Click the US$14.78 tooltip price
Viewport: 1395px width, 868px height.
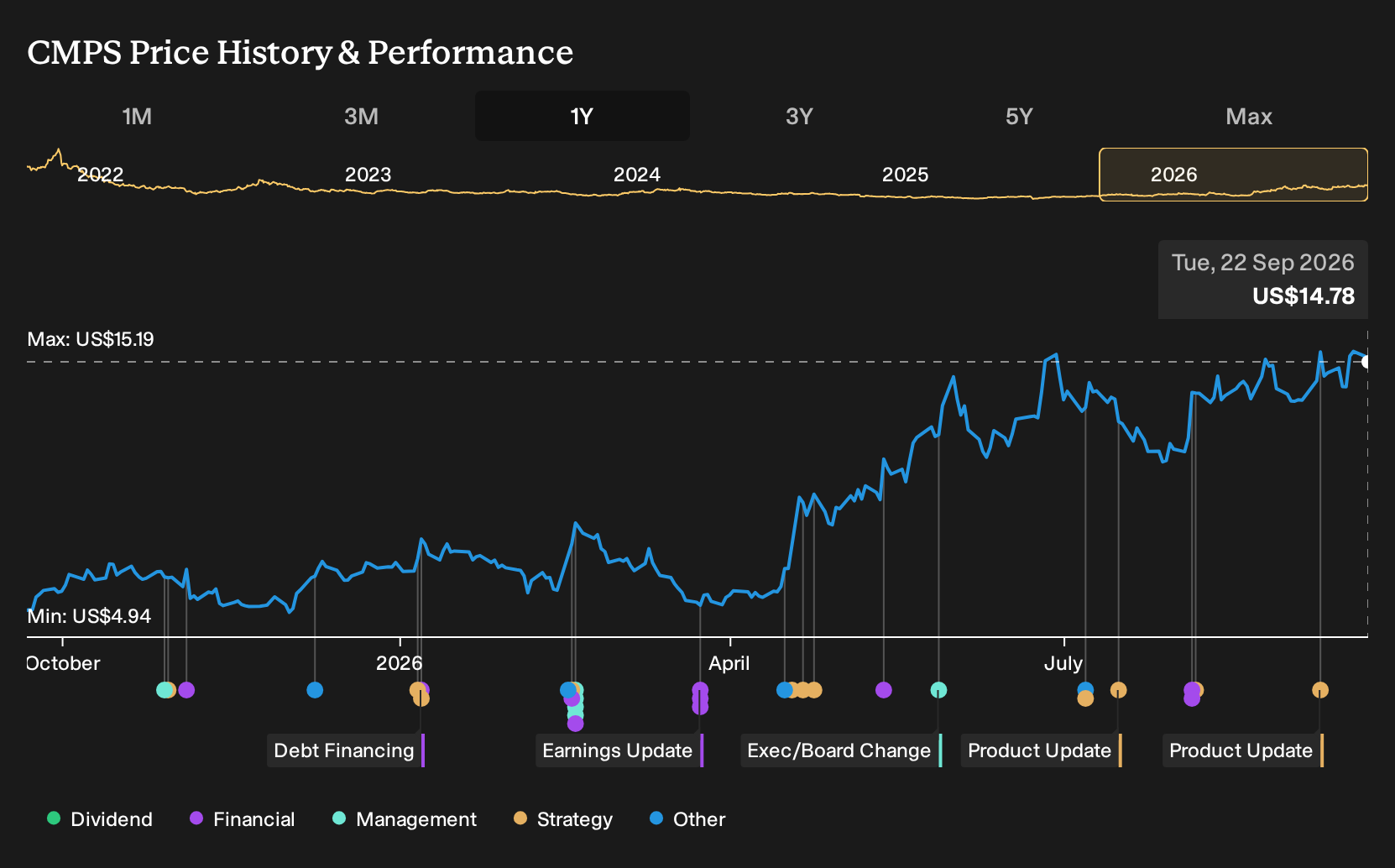click(x=1303, y=296)
